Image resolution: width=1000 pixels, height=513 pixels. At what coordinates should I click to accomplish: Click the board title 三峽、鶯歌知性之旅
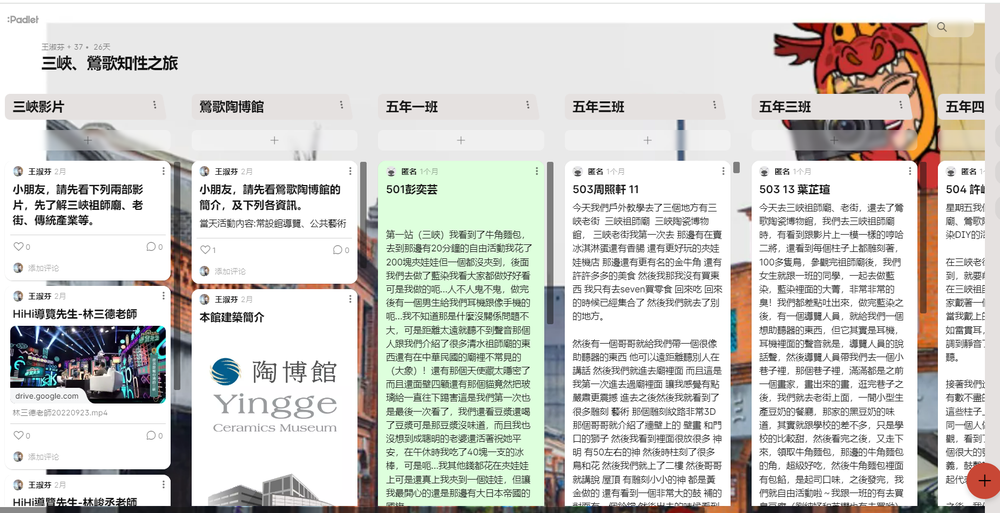click(x=110, y=63)
